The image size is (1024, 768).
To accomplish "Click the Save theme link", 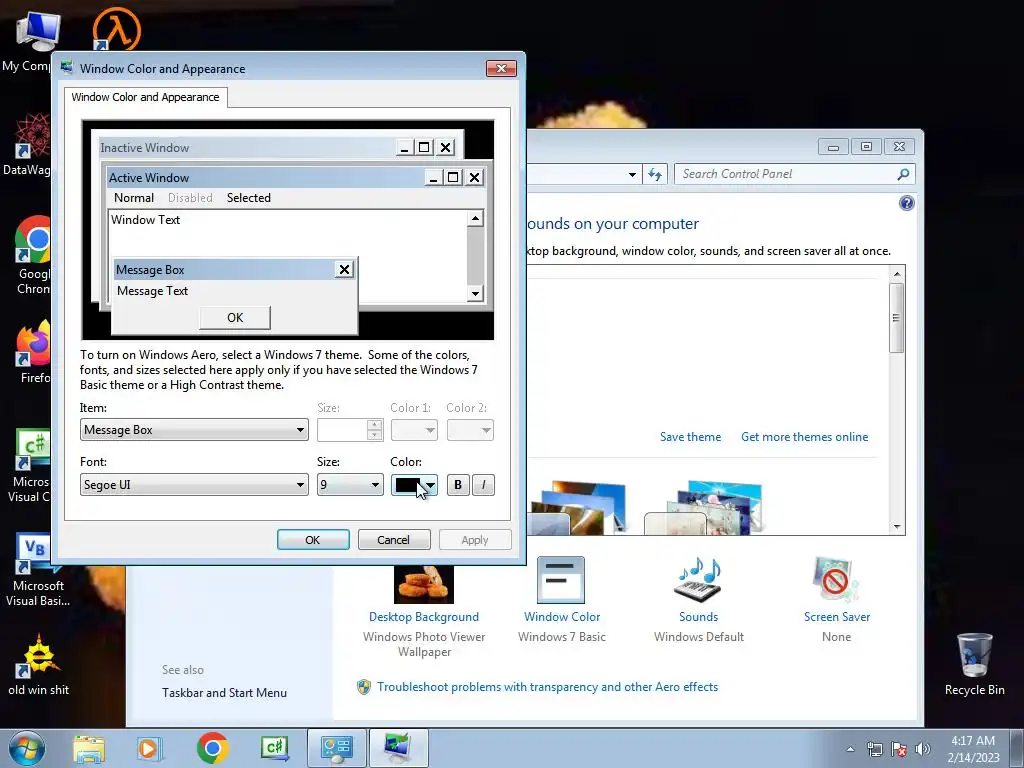I will tap(690, 437).
